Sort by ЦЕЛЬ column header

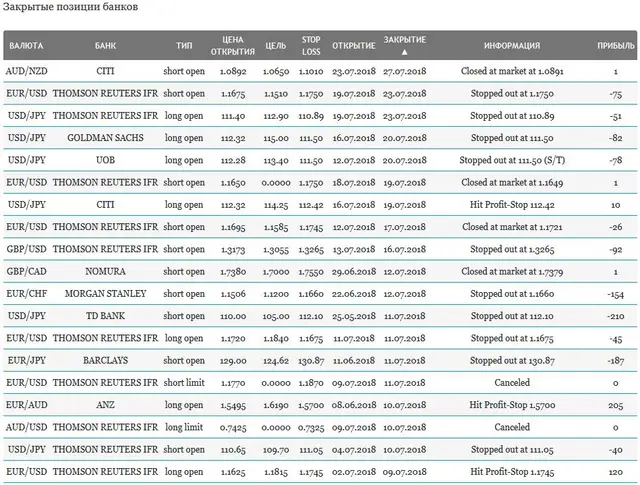[276, 46]
